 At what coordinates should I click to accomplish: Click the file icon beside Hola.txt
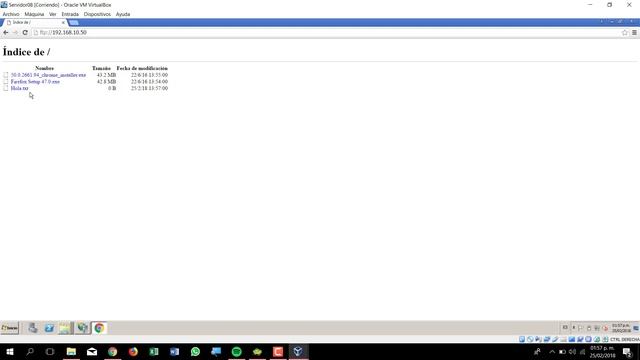click(x=6, y=88)
